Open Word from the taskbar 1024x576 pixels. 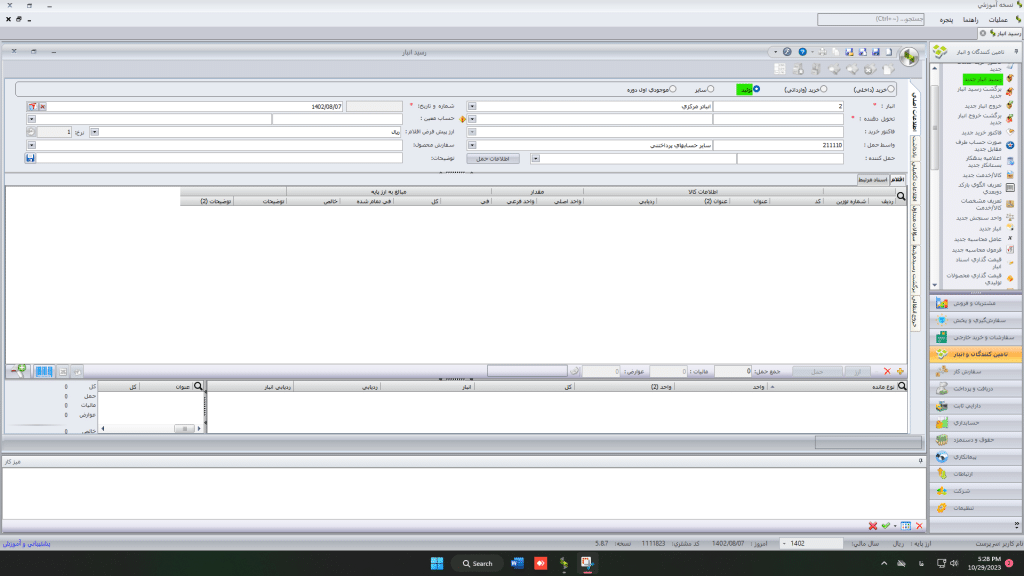[x=517, y=563]
